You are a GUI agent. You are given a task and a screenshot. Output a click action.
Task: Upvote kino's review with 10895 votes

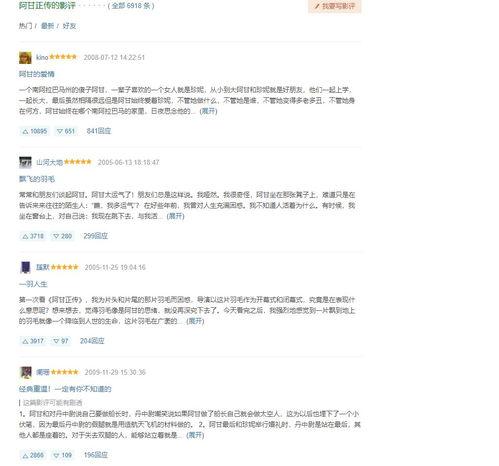click(x=34, y=131)
